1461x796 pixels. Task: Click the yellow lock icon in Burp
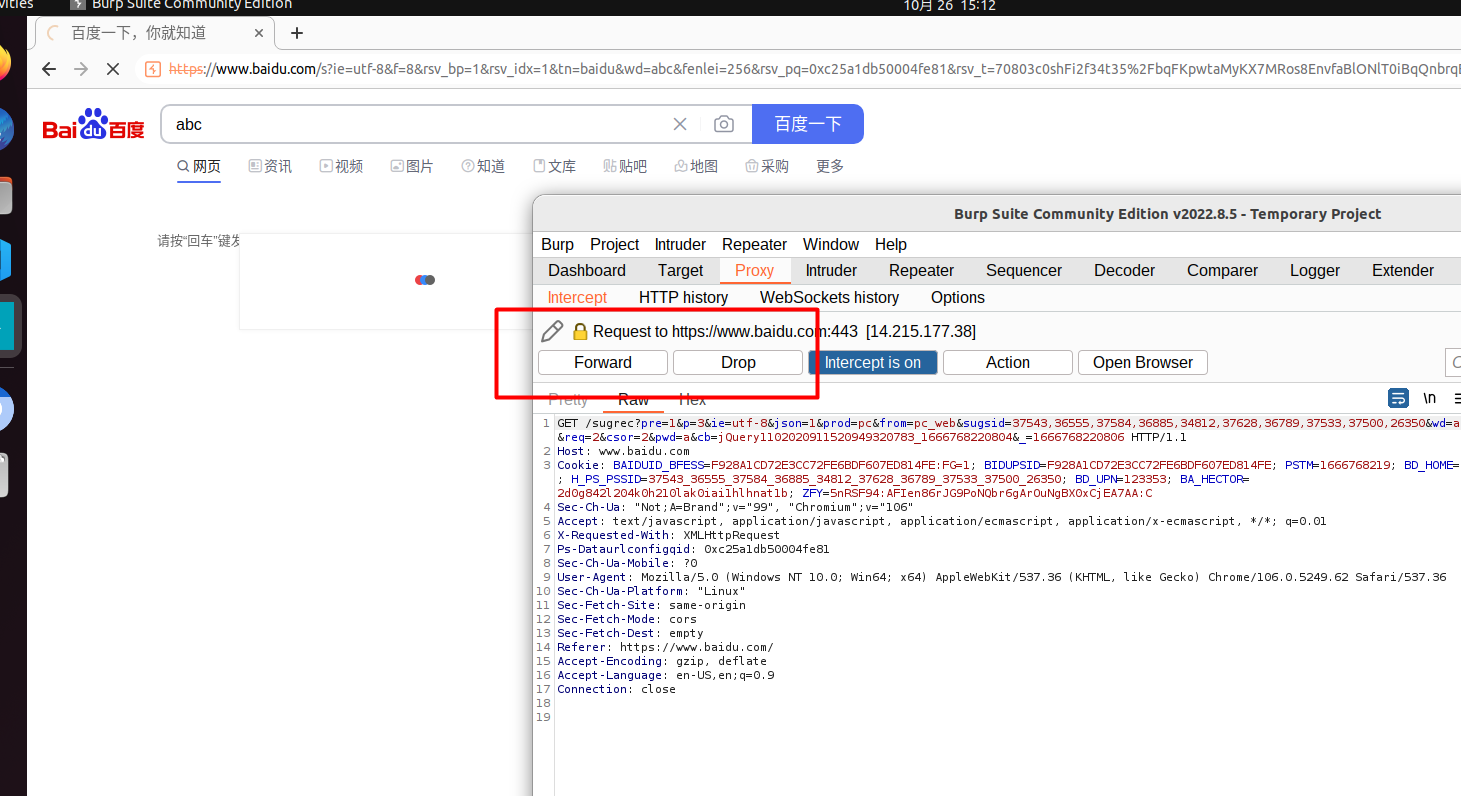(580, 331)
